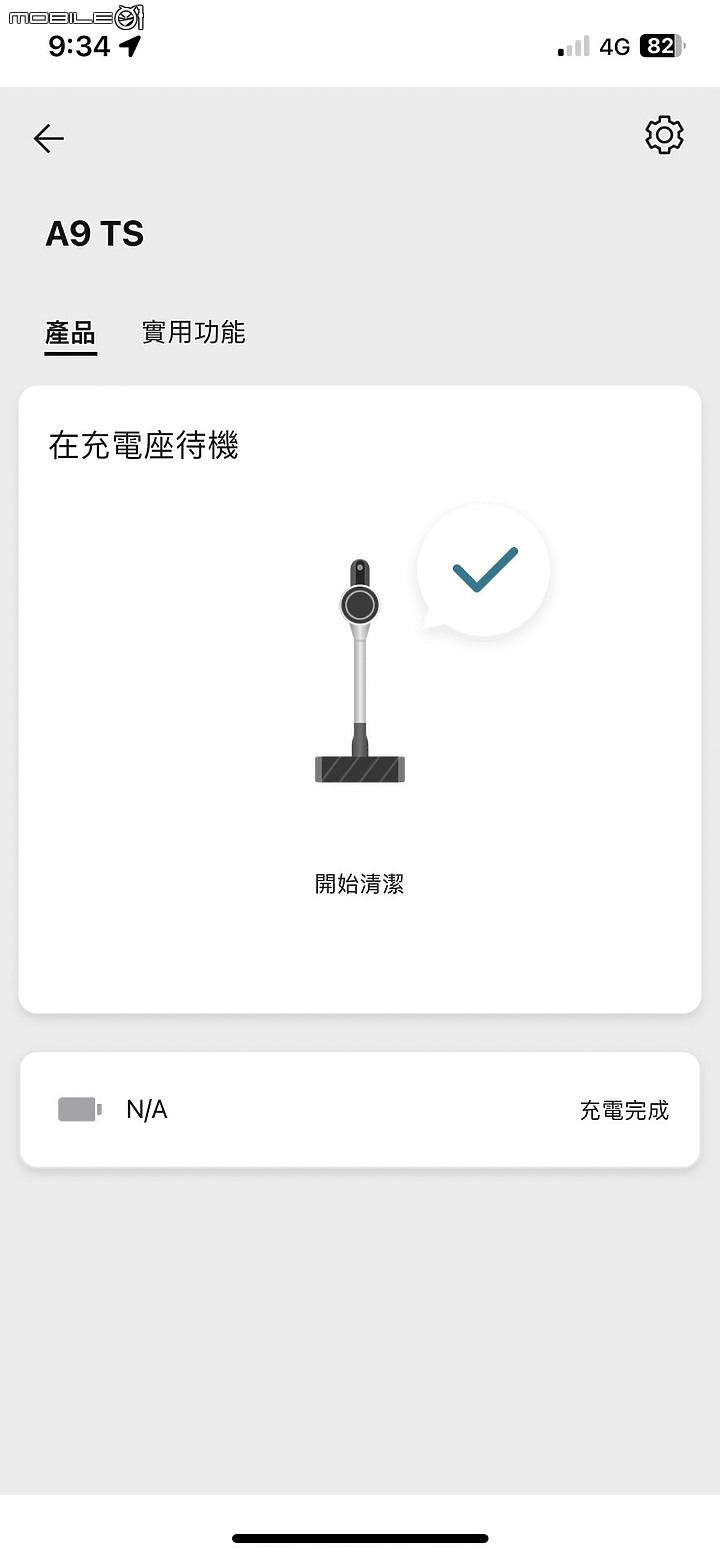This screenshot has height=1558, width=720.
Task: Open the settings gear icon
Action: point(664,135)
